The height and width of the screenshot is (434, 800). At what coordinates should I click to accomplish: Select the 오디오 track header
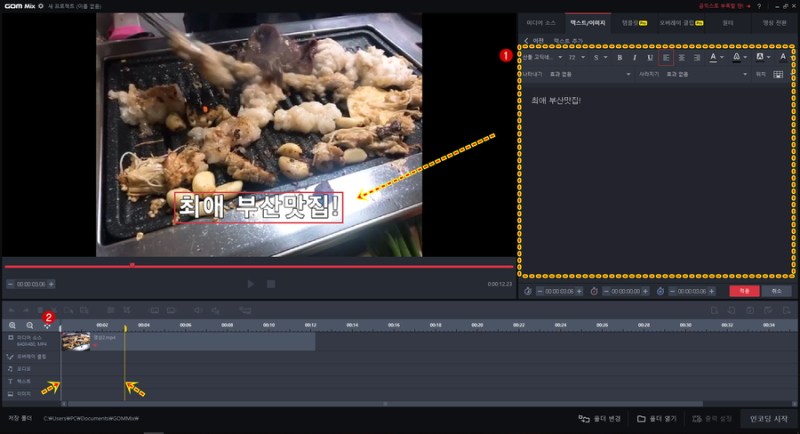click(31, 369)
